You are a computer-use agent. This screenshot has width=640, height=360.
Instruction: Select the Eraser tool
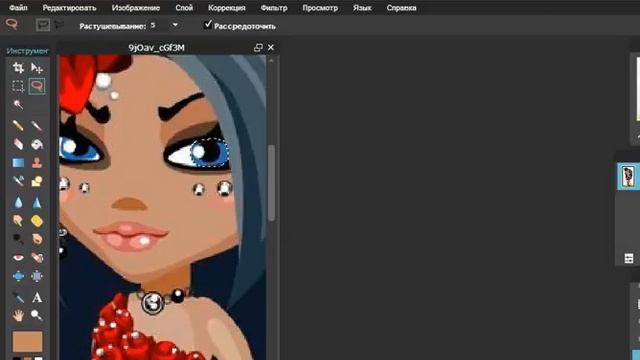pos(18,144)
